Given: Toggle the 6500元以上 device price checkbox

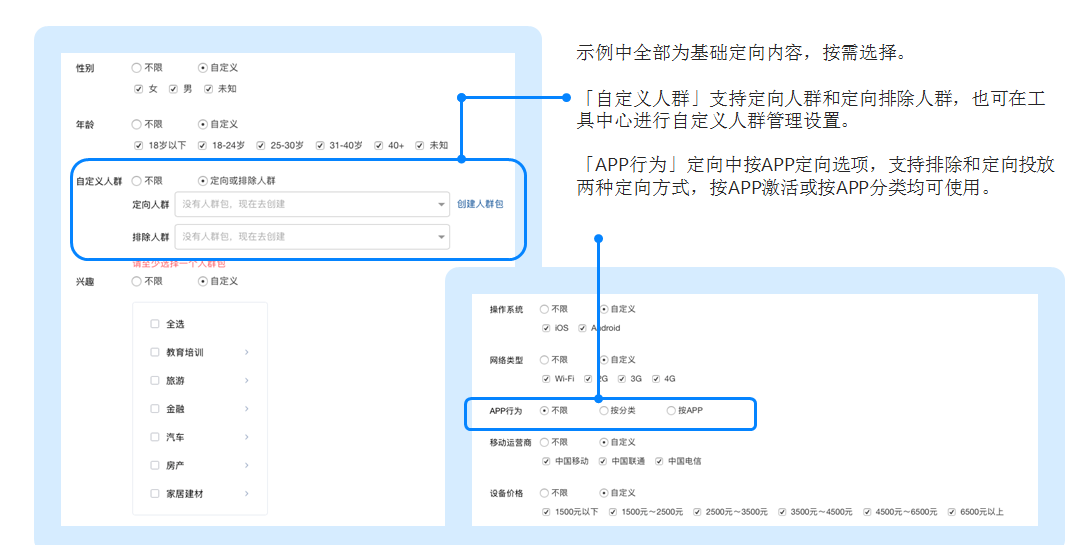Looking at the screenshot, I should point(951,512).
